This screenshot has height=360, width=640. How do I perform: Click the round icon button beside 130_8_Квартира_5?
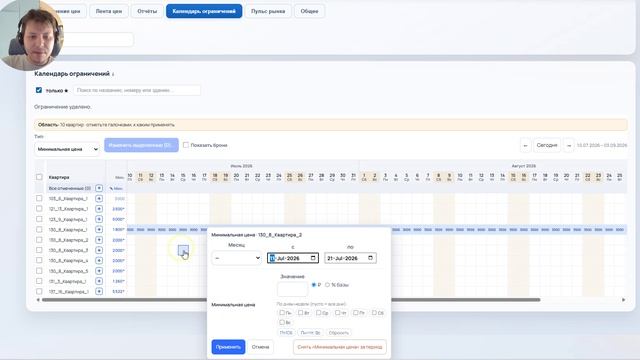click(99, 271)
